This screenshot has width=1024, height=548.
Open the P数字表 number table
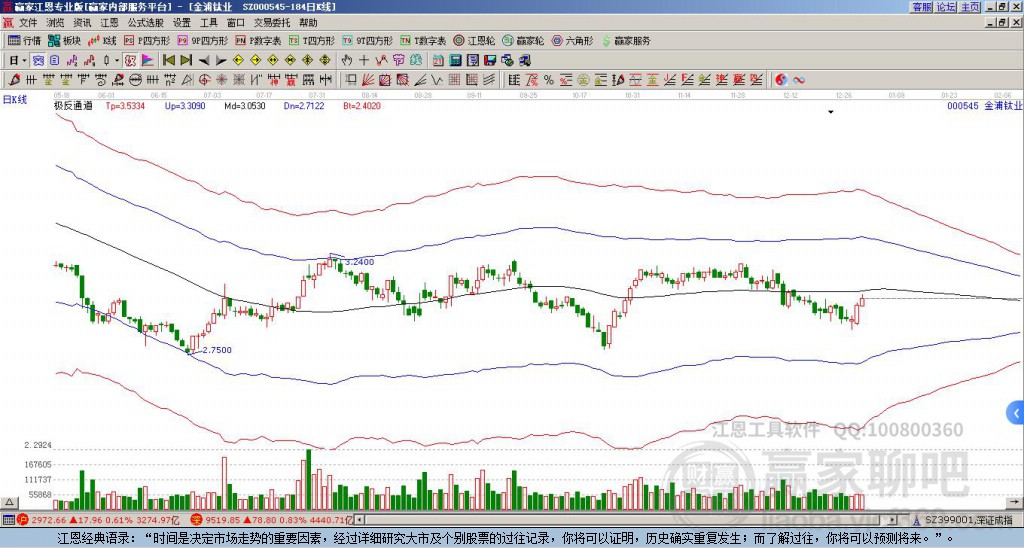258,40
